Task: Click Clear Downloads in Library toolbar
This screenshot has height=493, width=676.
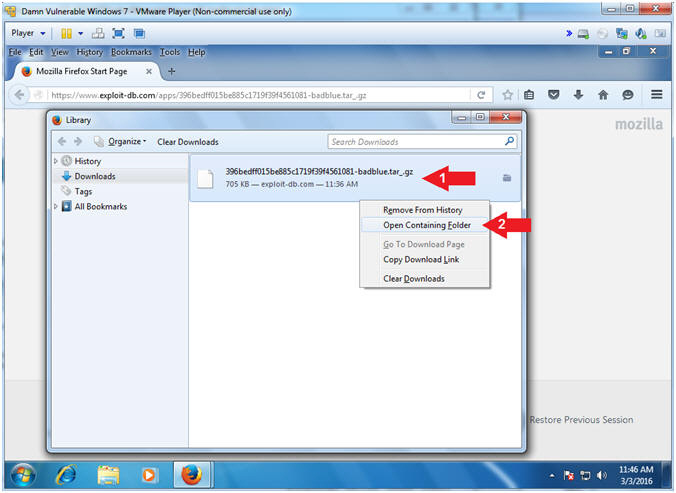Action: (x=188, y=142)
